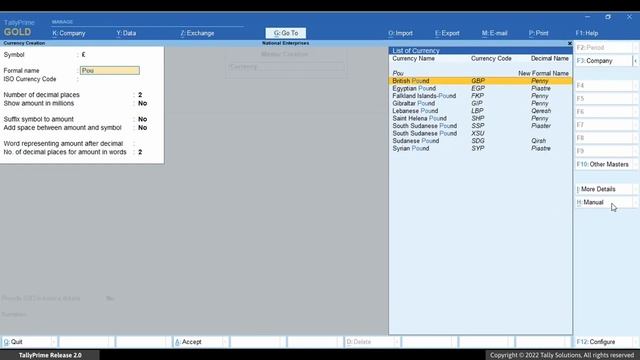Open the Y: Data menu

[126, 33]
